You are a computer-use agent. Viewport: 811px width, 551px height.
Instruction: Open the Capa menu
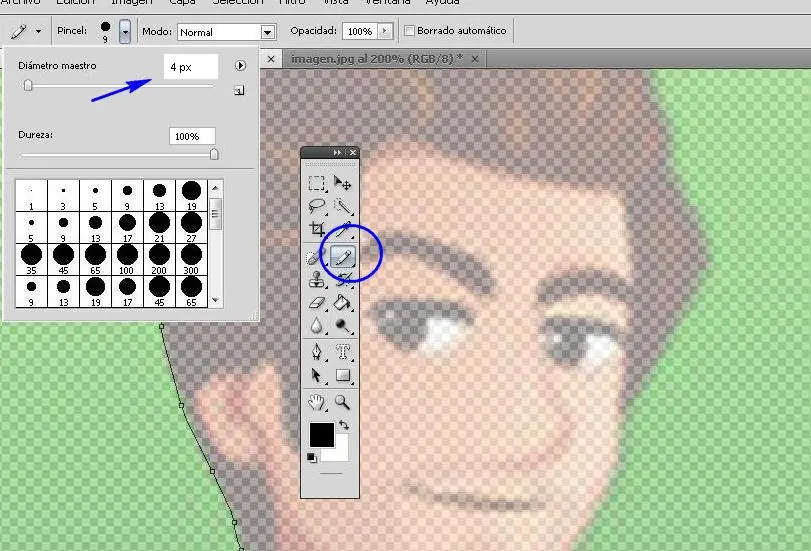(183, 3)
